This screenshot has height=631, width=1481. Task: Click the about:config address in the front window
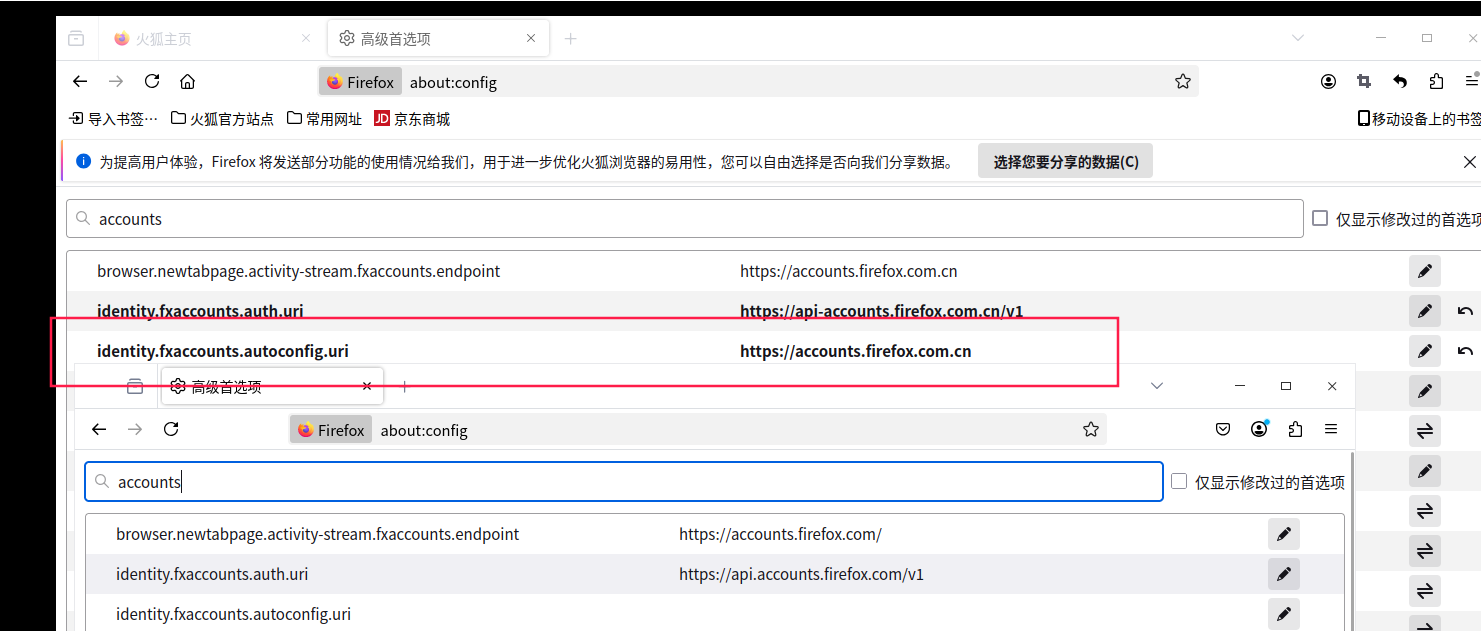pyautogui.click(x=424, y=431)
